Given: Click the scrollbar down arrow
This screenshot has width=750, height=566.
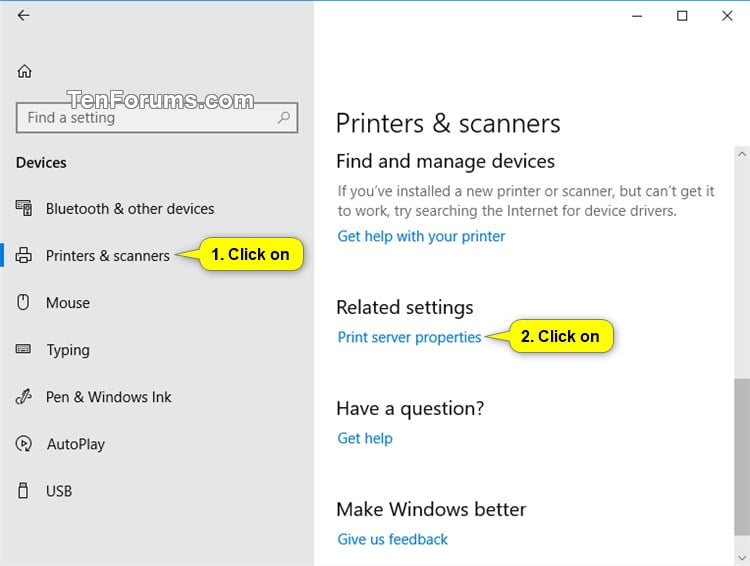Looking at the screenshot, I should click(742, 558).
